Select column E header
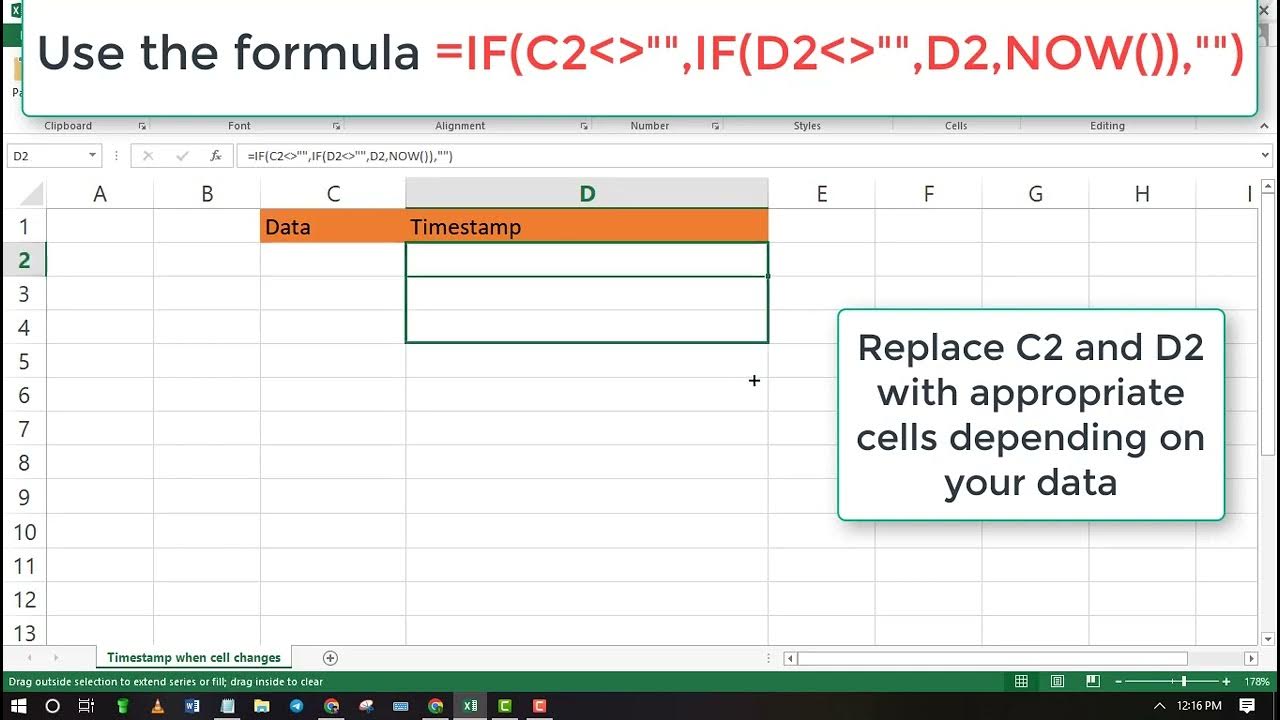Image resolution: width=1280 pixels, height=720 pixels. [821, 194]
